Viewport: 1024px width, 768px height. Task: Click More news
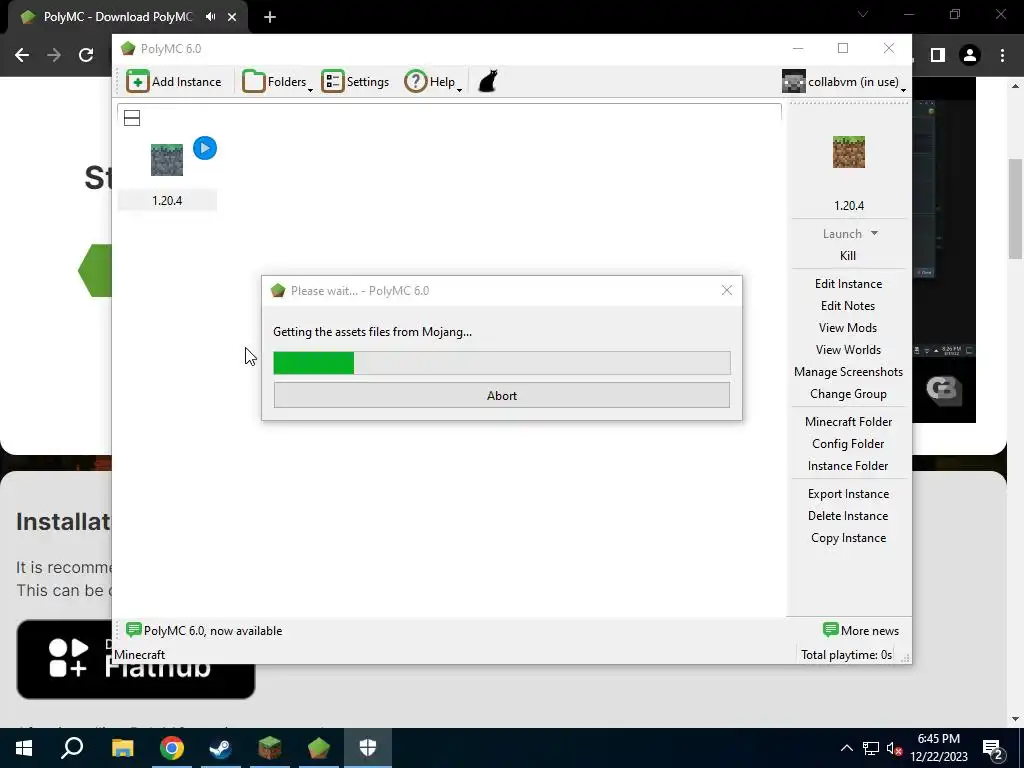click(861, 631)
